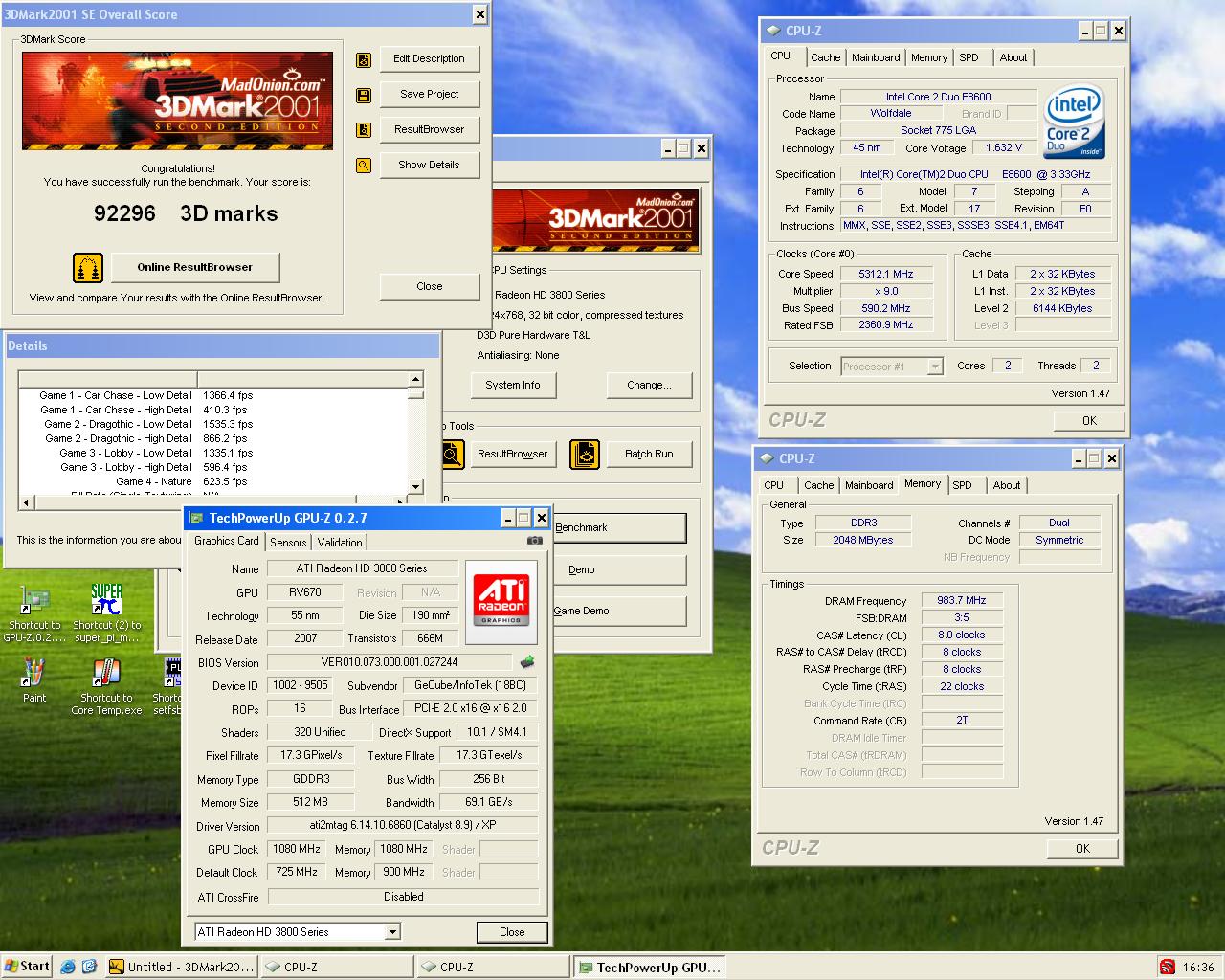1225x980 pixels.
Task: Click the Edit Description icon
Action: [364, 60]
